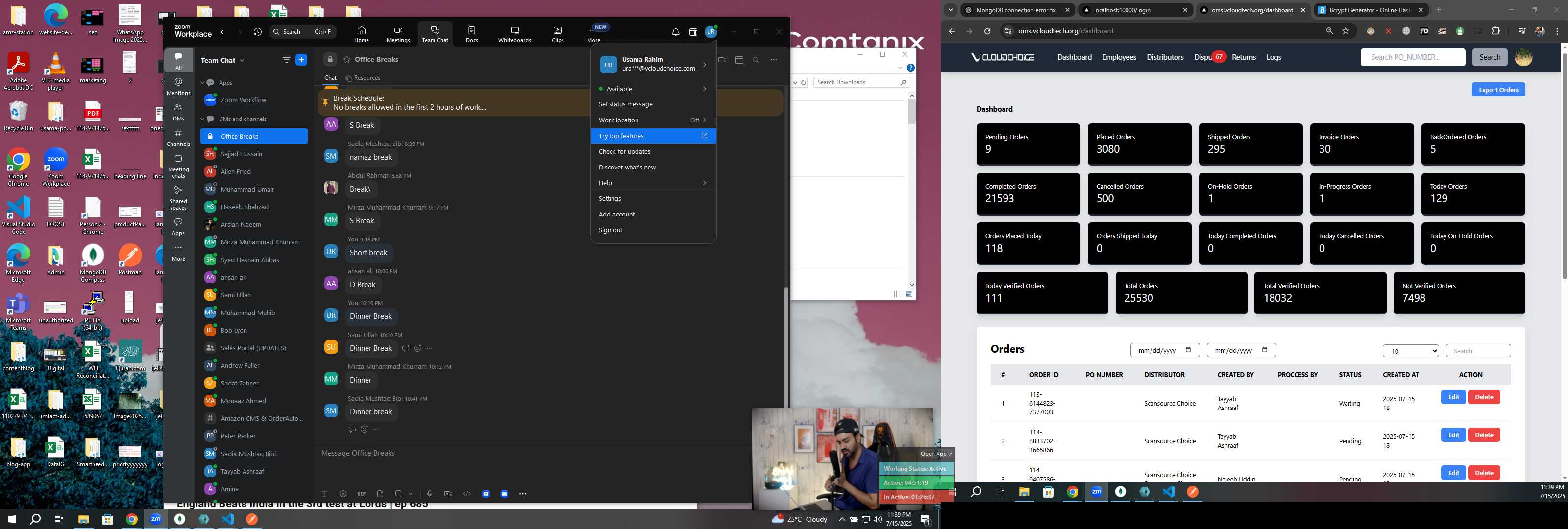This screenshot has width=1568, height=529.
Task: Click the blue new chat plus button
Action: click(x=301, y=60)
